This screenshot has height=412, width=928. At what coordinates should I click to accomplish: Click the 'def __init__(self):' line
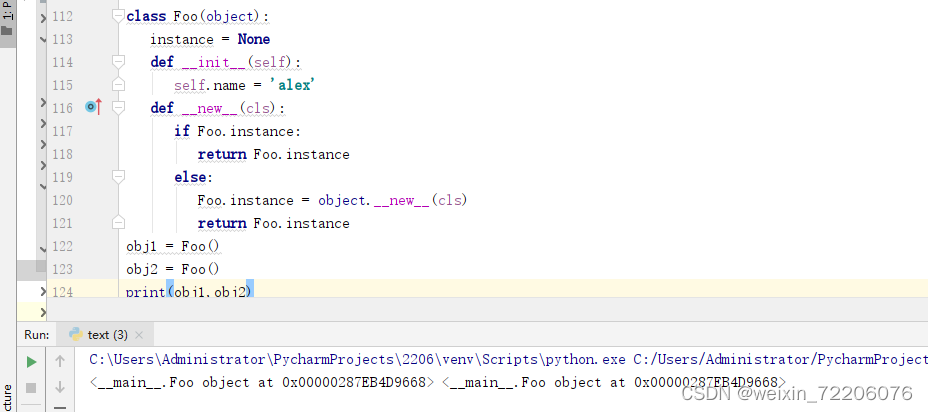[x=225, y=62]
